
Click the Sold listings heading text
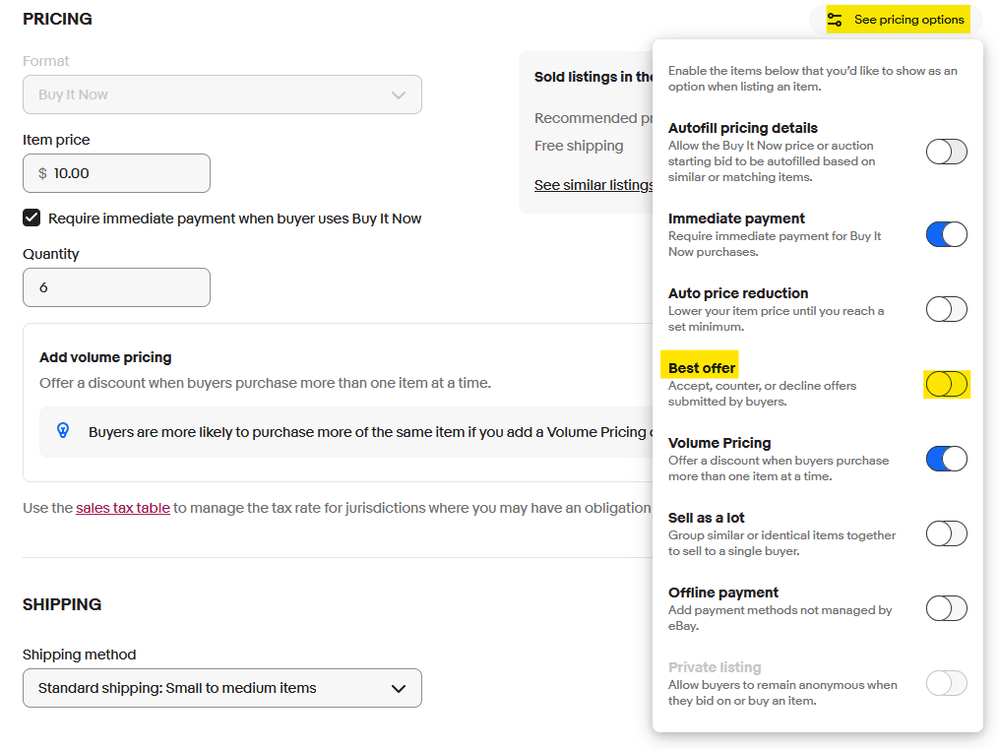pos(593,77)
